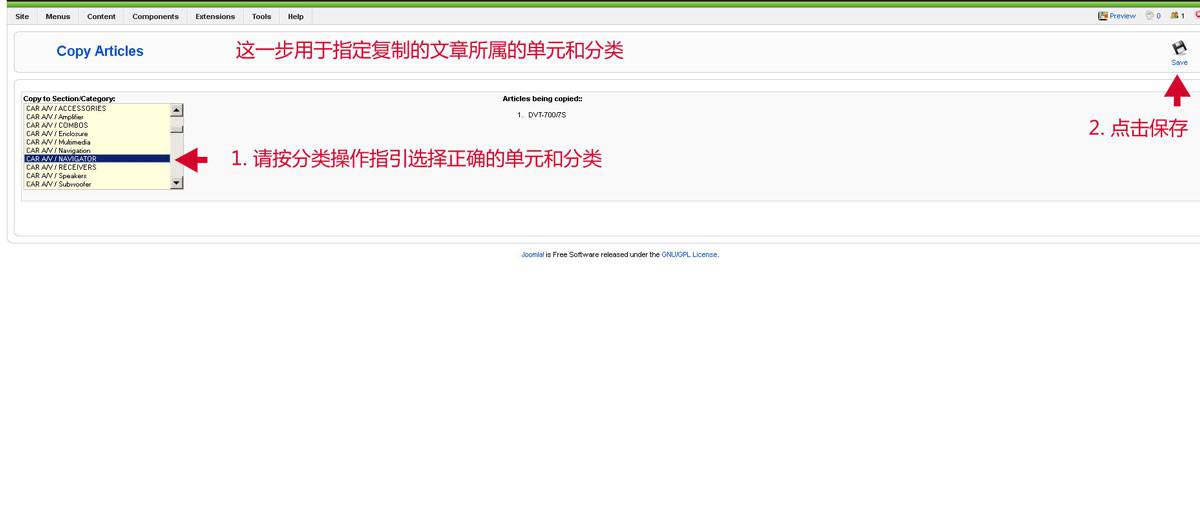Image resolution: width=1200 pixels, height=527 pixels.
Task: Open the Extensions menu
Action: (215, 17)
